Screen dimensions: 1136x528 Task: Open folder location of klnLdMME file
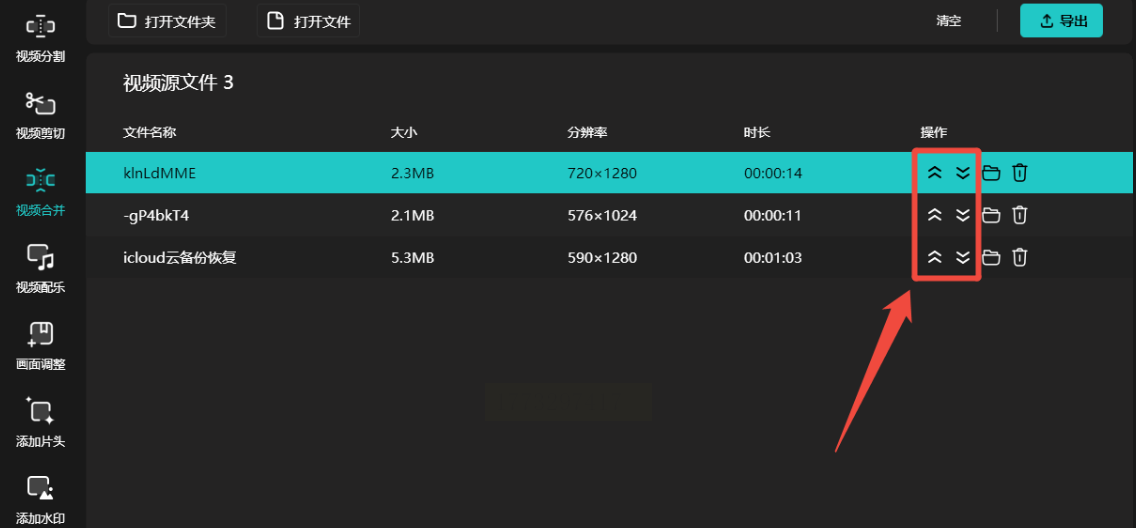(x=991, y=173)
